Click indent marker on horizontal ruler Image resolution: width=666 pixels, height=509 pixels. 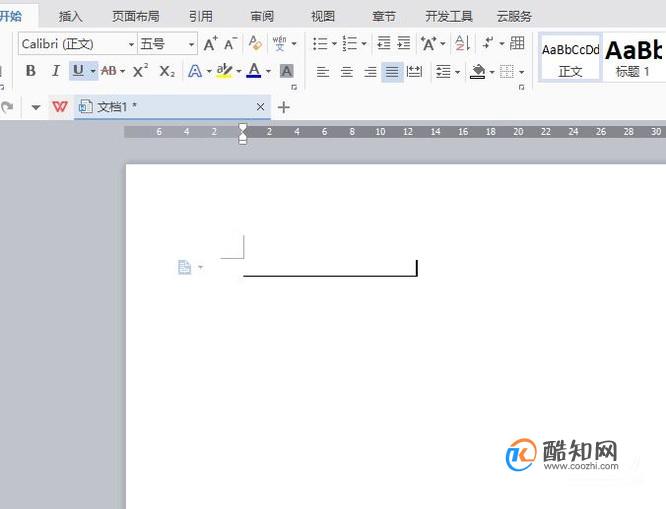(243, 134)
